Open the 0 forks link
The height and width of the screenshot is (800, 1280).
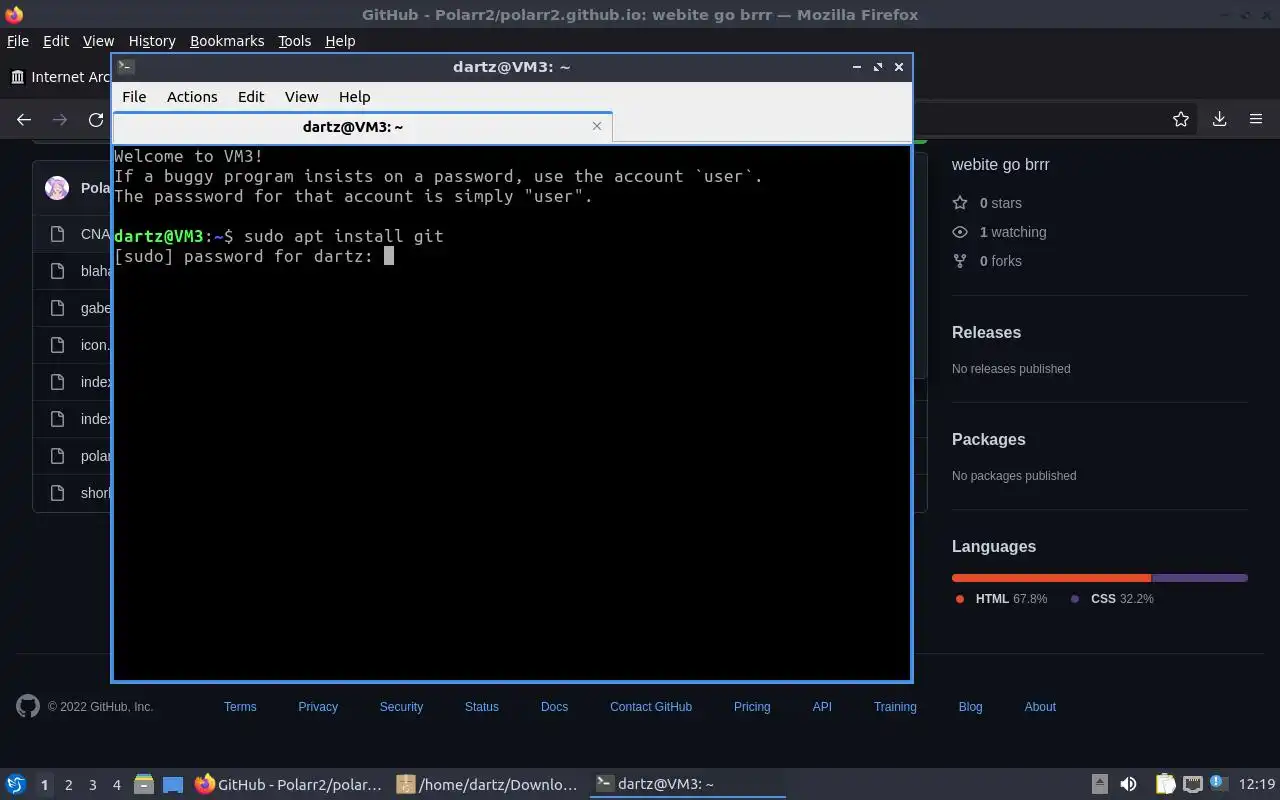988,261
